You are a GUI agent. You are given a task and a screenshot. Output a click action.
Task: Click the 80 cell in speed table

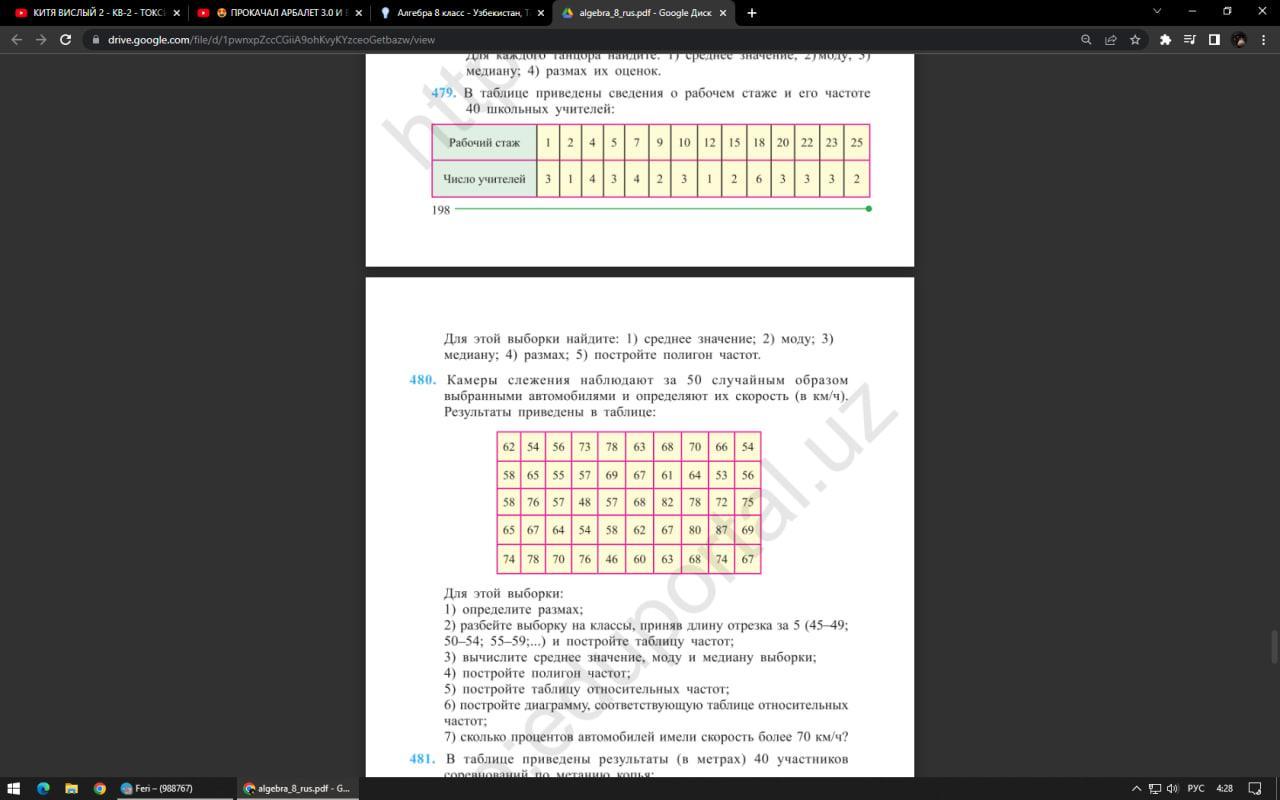(x=694, y=530)
